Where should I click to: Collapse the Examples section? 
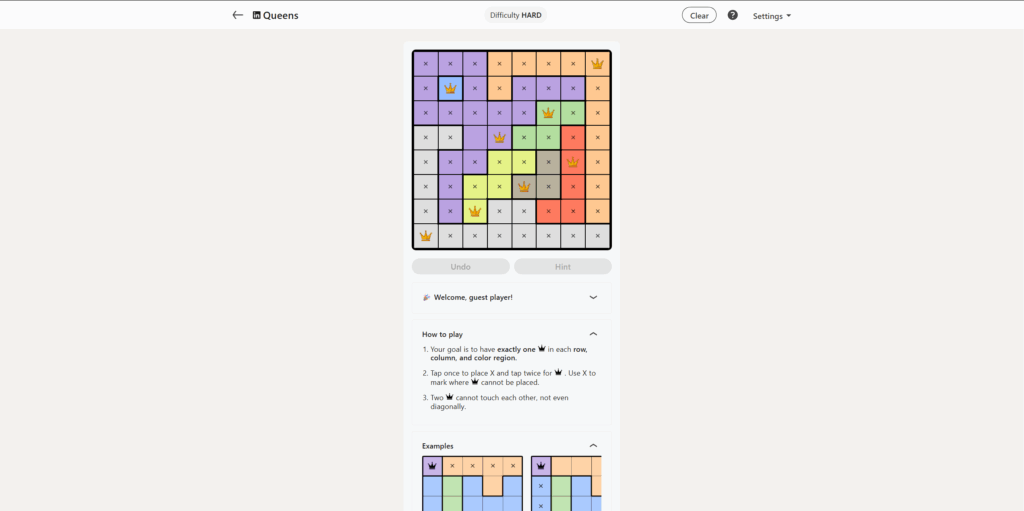click(593, 446)
